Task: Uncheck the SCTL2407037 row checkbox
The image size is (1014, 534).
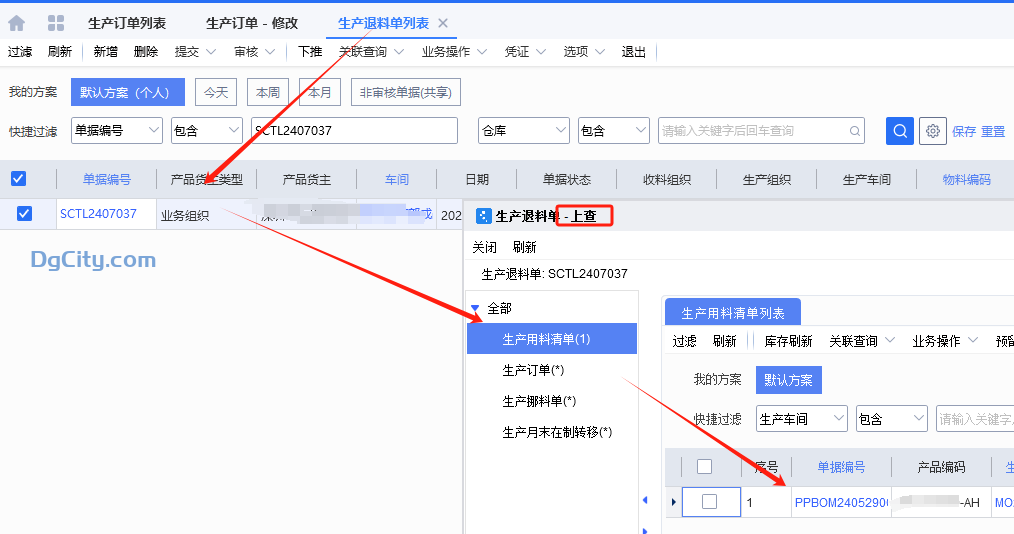Action: (x=24, y=214)
